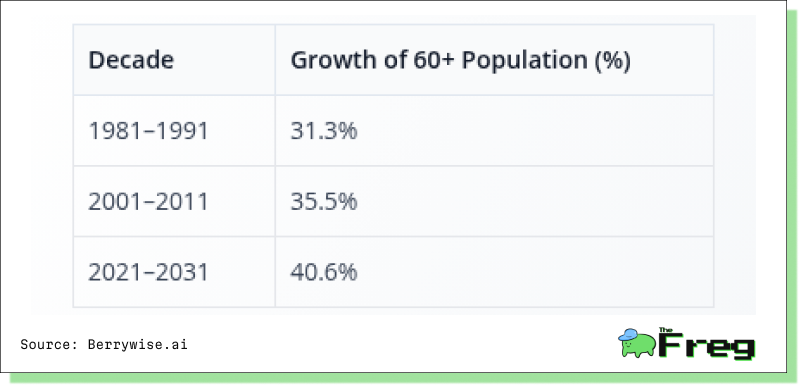The height and width of the screenshot is (385, 799).
Task: Open the Berrywise.ai source link
Action: click(x=137, y=345)
